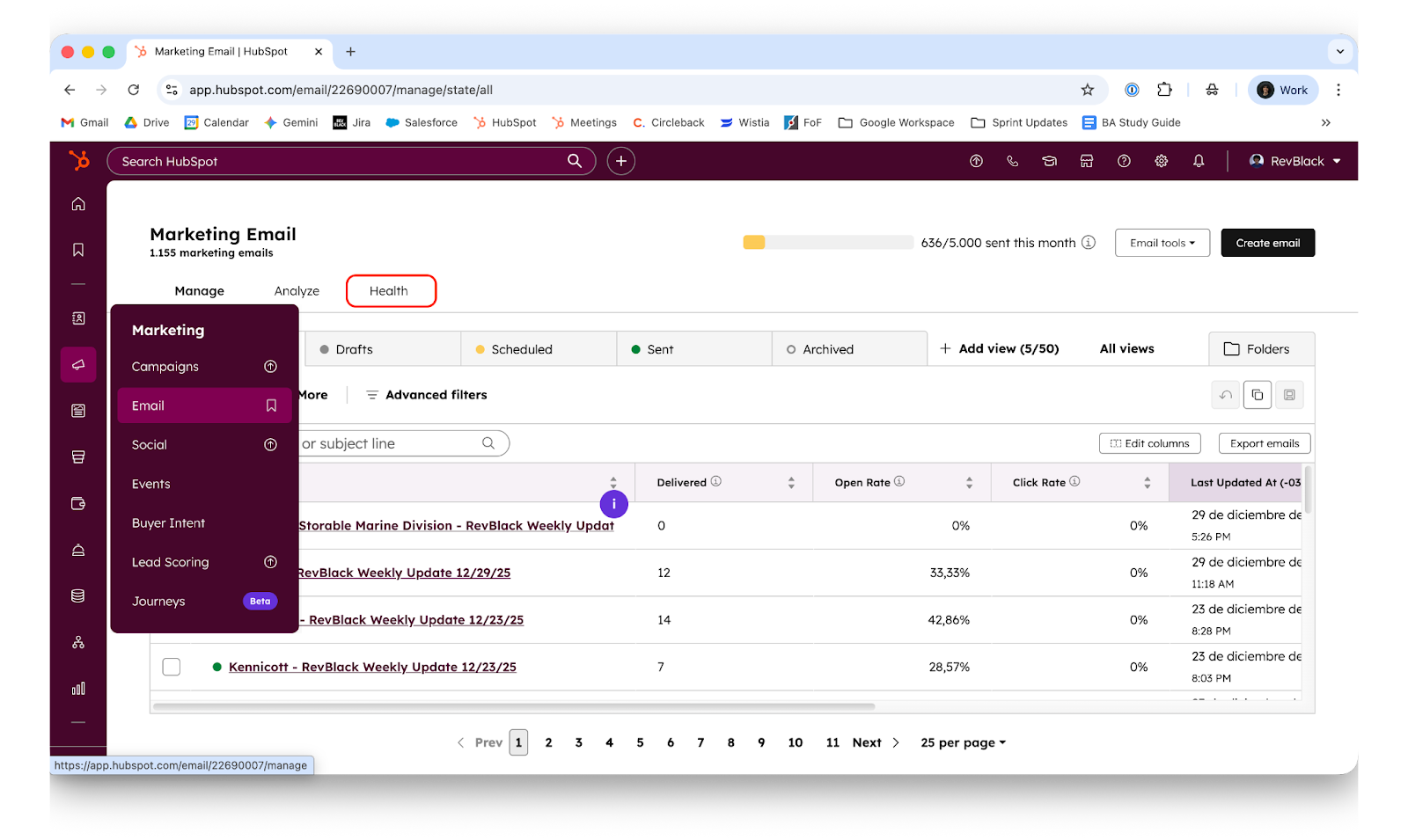Select the Manage tab

199,291
